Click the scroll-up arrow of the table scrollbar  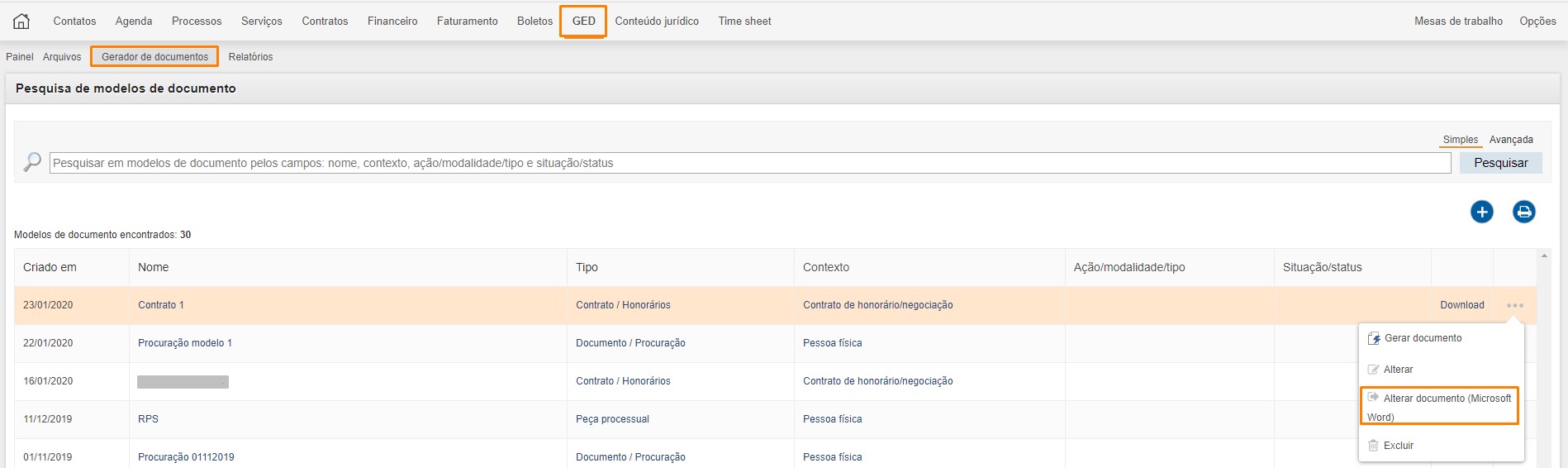coord(1544,256)
